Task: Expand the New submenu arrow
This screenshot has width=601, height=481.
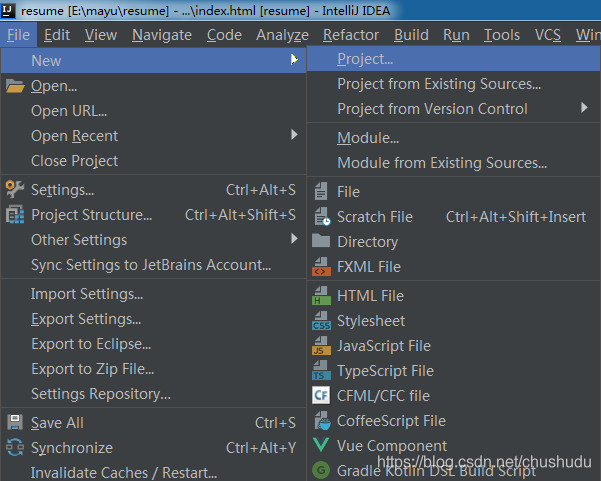Action: (294, 59)
